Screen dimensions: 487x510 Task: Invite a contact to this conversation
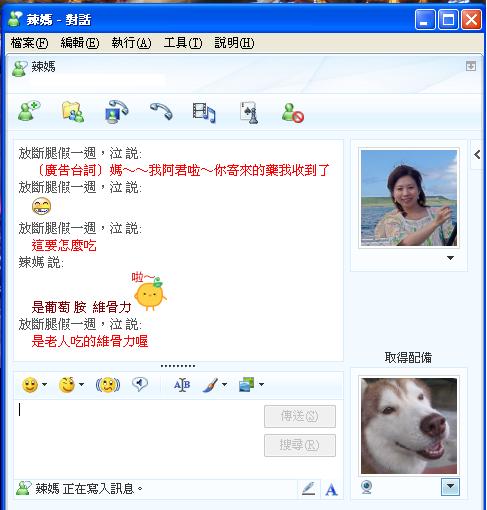(x=29, y=111)
